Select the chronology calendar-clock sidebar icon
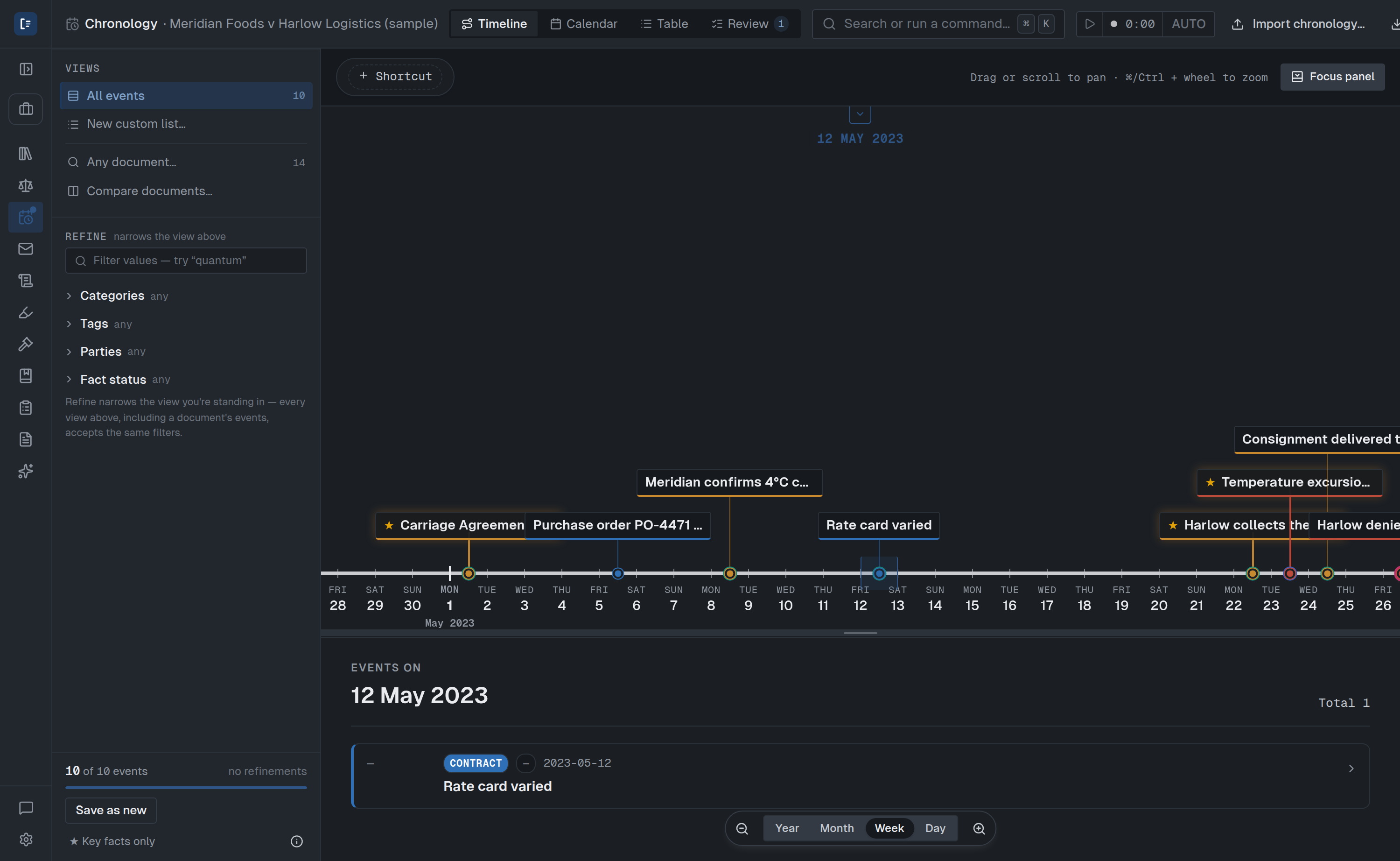The height and width of the screenshot is (861, 1400). 26,217
